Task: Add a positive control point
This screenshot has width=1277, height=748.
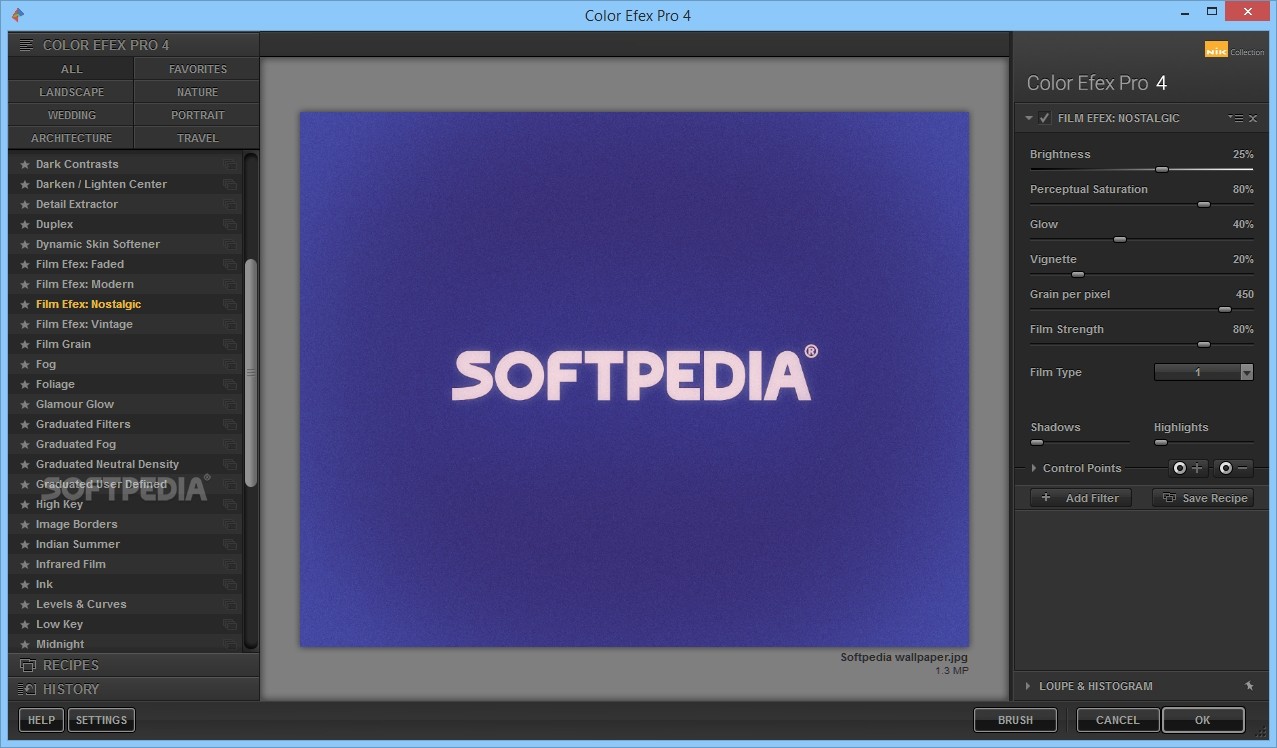Action: (1188, 468)
